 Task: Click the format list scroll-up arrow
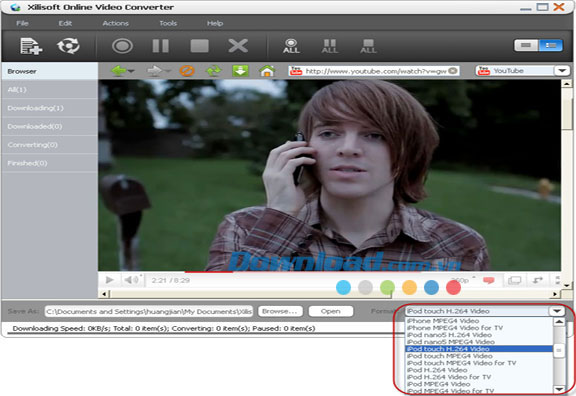click(559, 321)
